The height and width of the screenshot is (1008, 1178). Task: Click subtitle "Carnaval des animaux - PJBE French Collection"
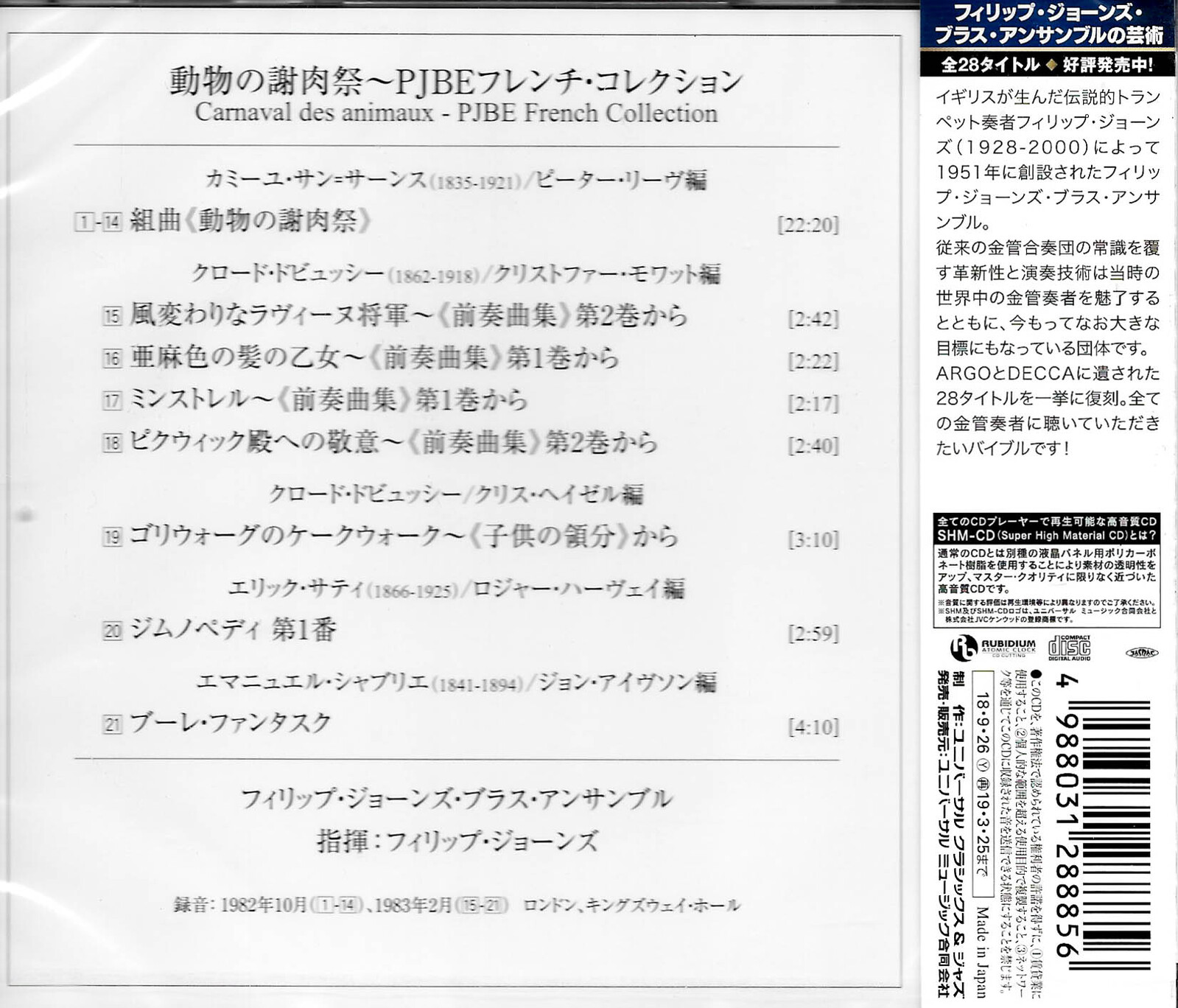tap(456, 113)
